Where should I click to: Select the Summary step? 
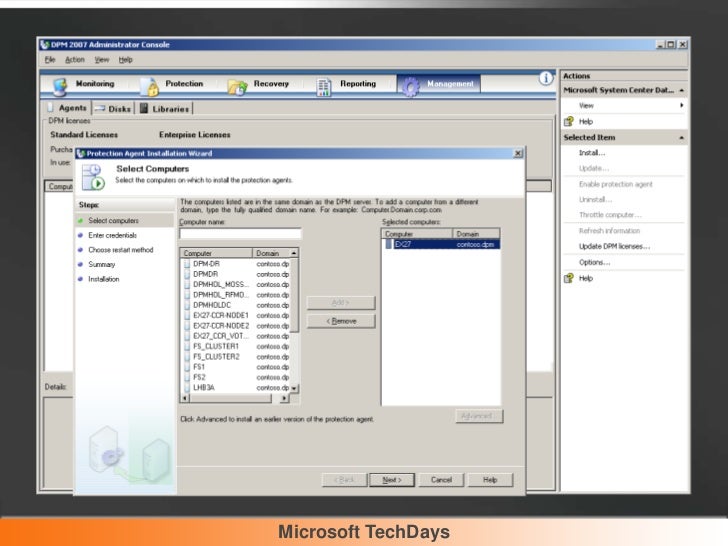point(102,264)
